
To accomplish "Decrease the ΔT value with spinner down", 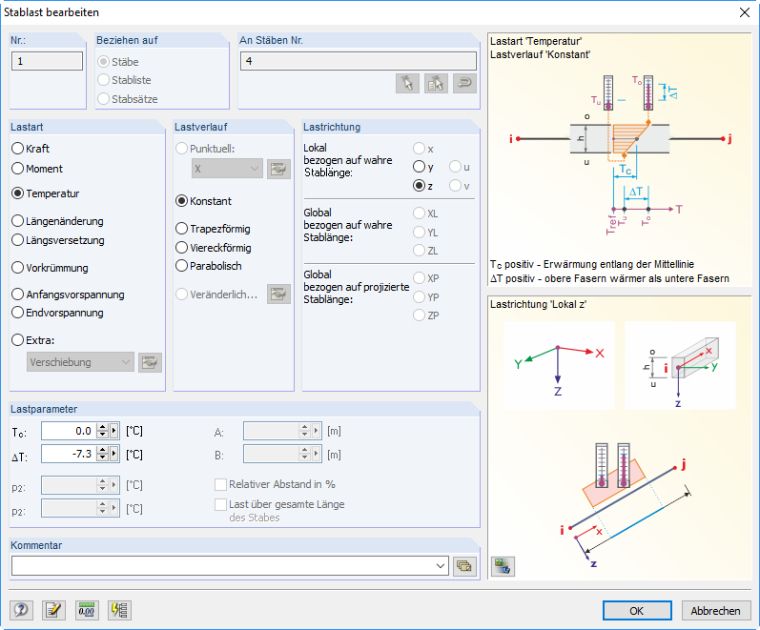I will (102, 457).
